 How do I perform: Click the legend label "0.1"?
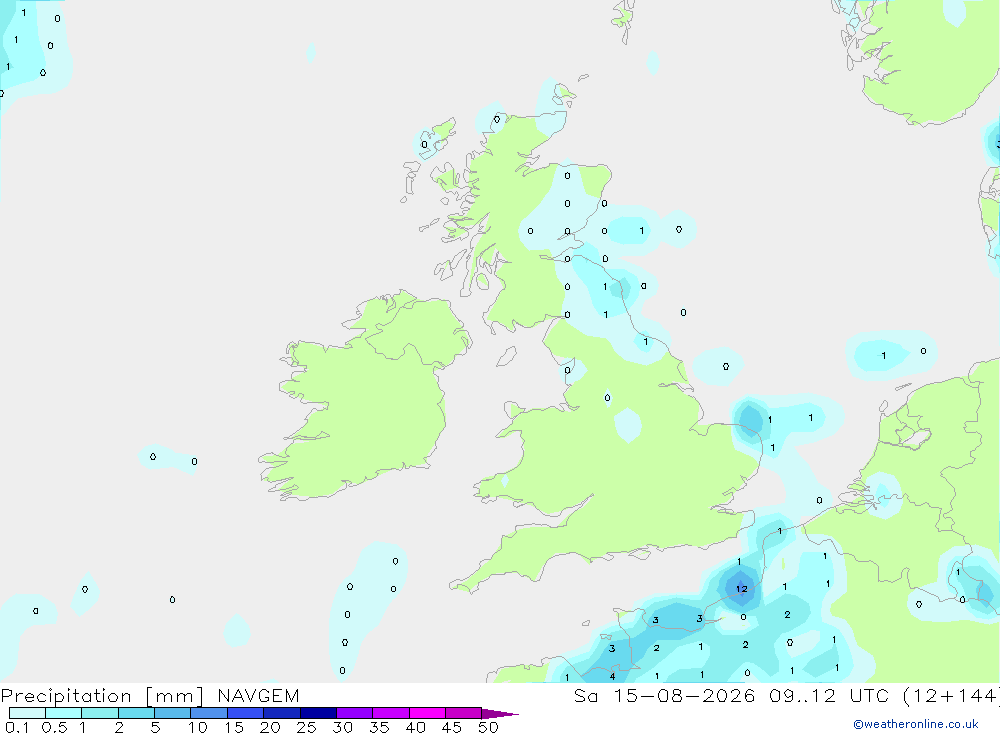(17, 727)
